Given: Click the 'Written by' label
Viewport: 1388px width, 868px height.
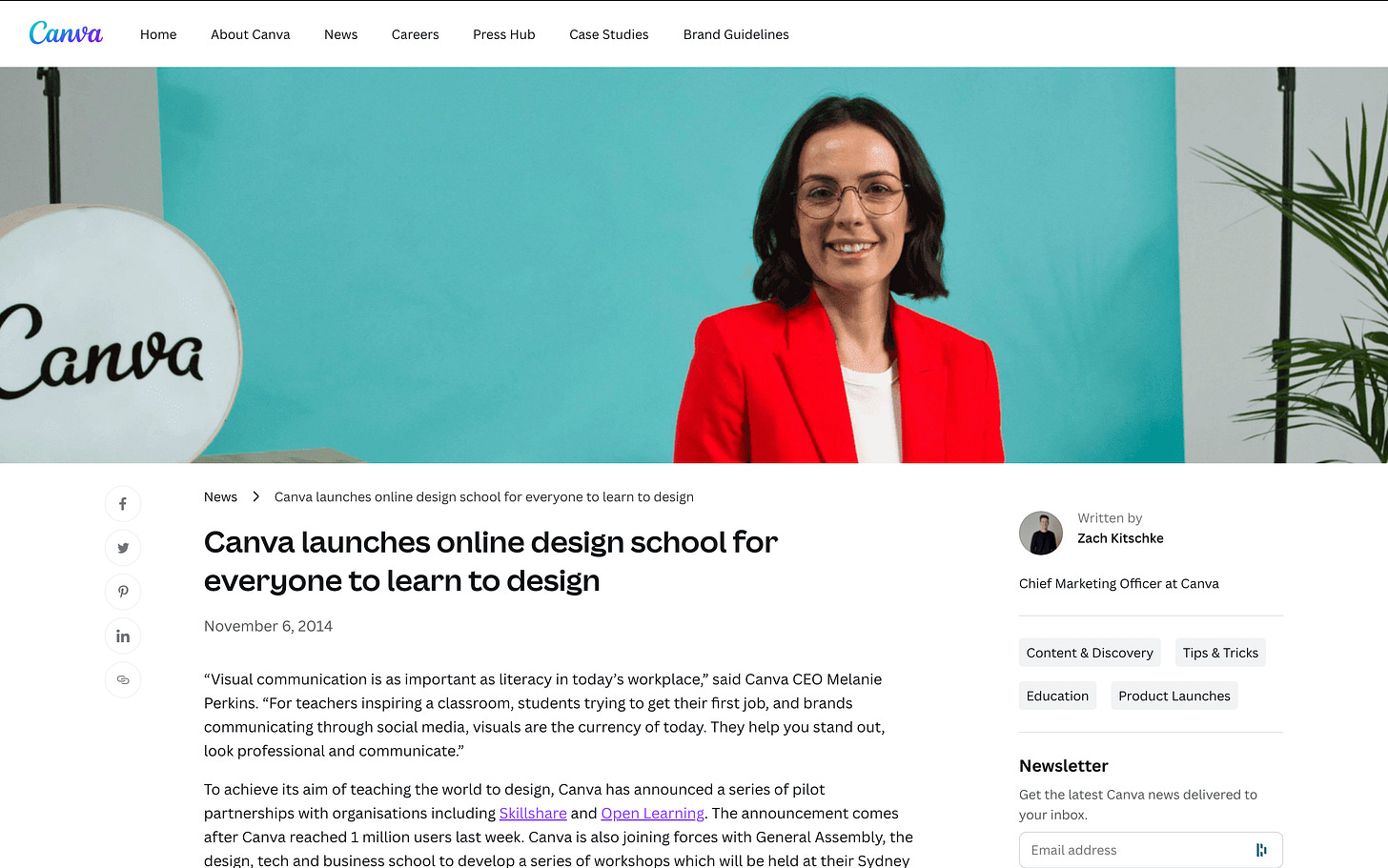Looking at the screenshot, I should pyautogui.click(x=1110, y=518).
